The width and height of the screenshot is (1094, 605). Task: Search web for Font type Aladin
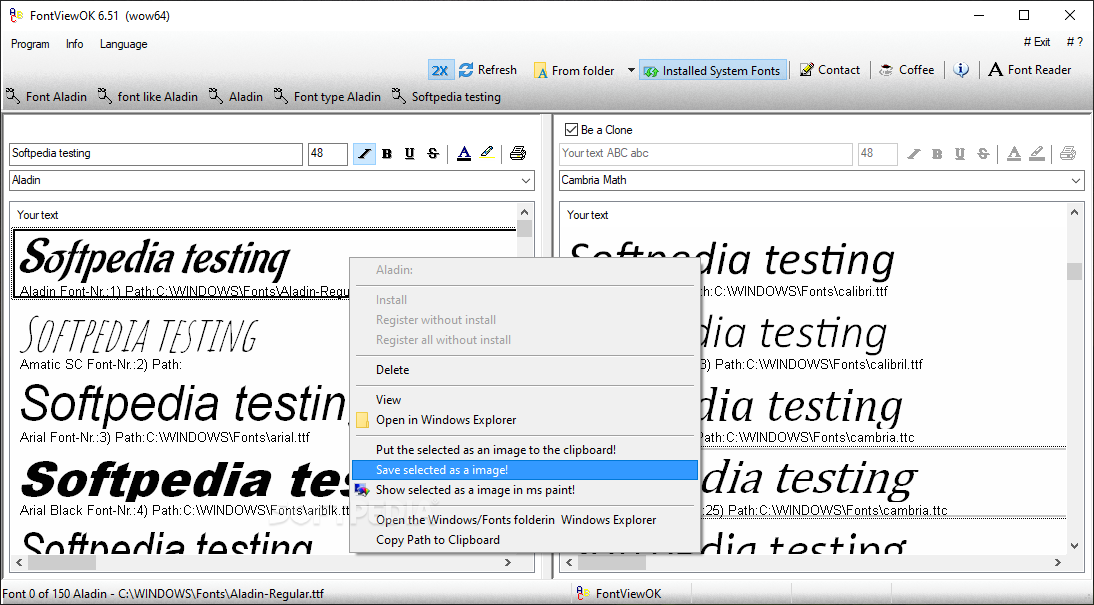point(327,96)
